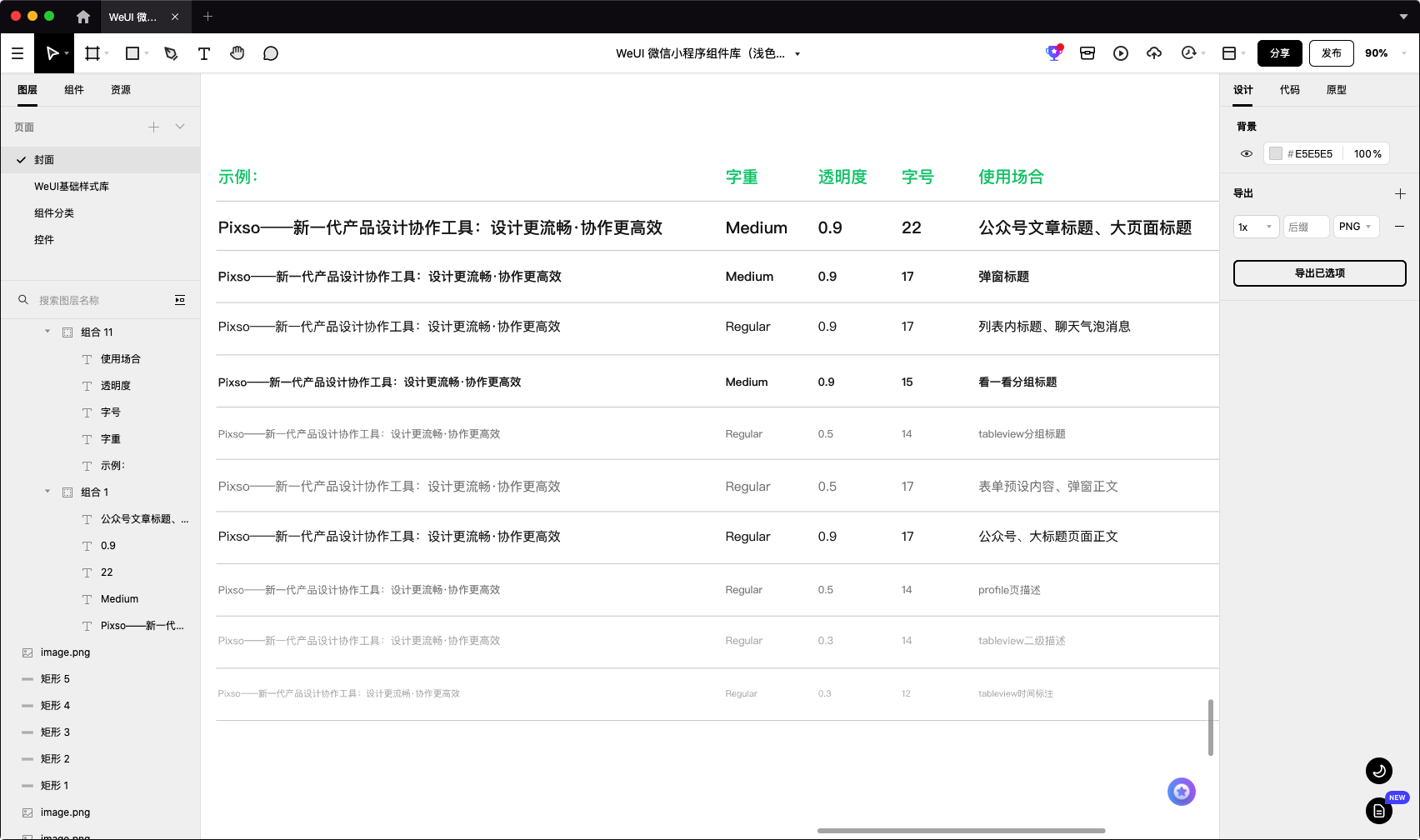Select the Comment tool

[271, 53]
